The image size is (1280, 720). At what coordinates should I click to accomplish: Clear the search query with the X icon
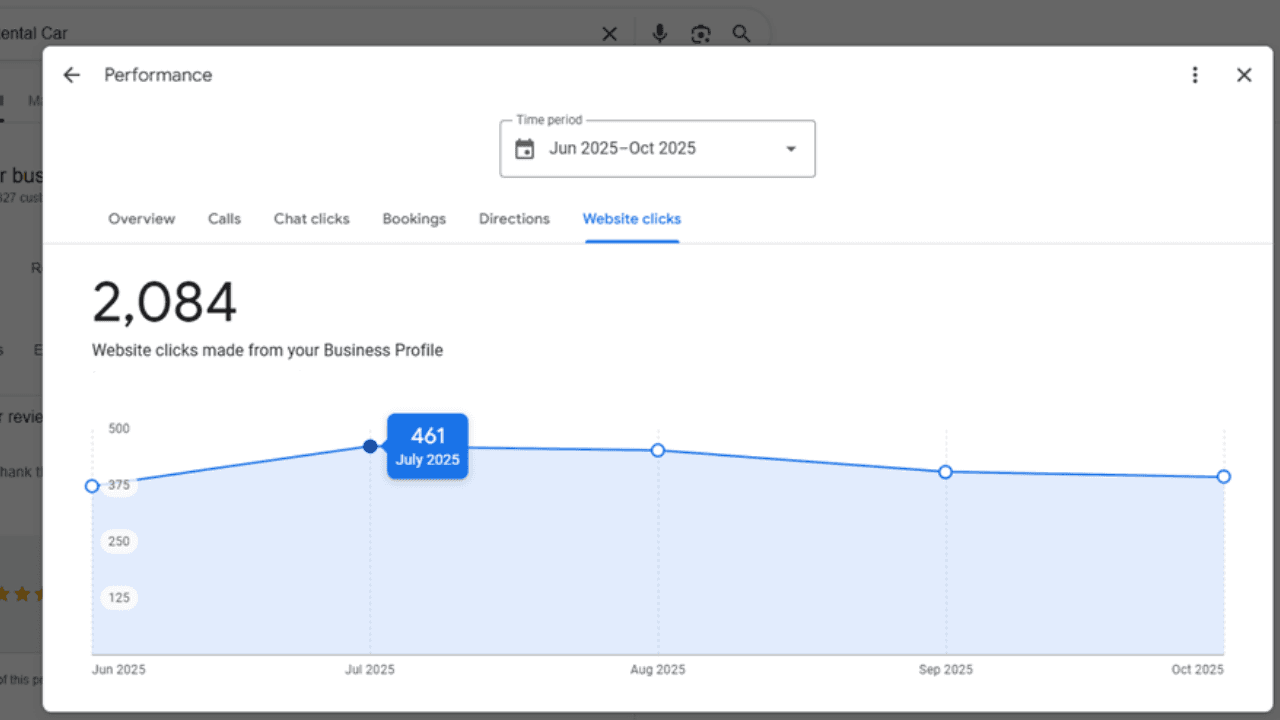[609, 33]
